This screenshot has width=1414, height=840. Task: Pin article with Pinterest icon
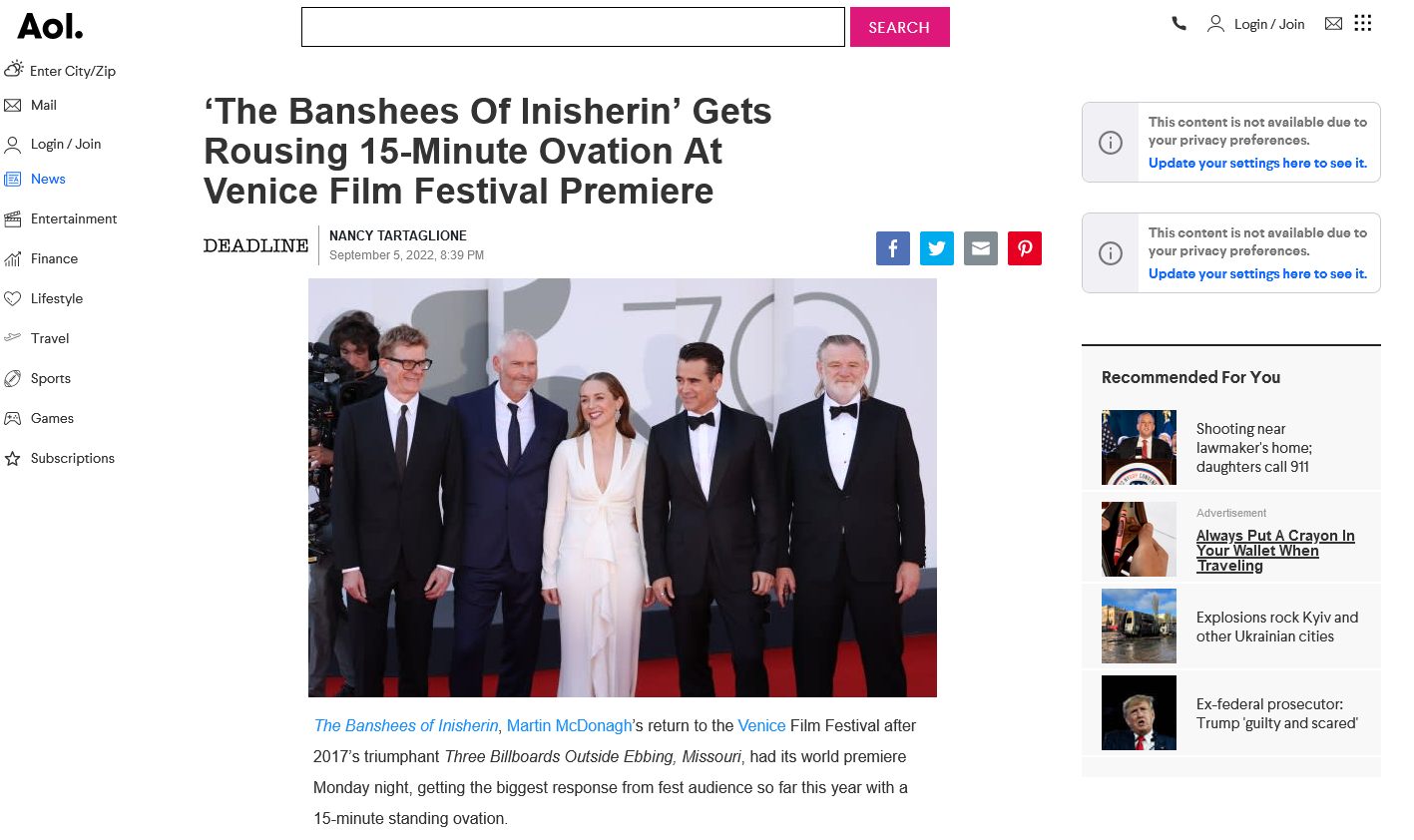pyautogui.click(x=1024, y=248)
